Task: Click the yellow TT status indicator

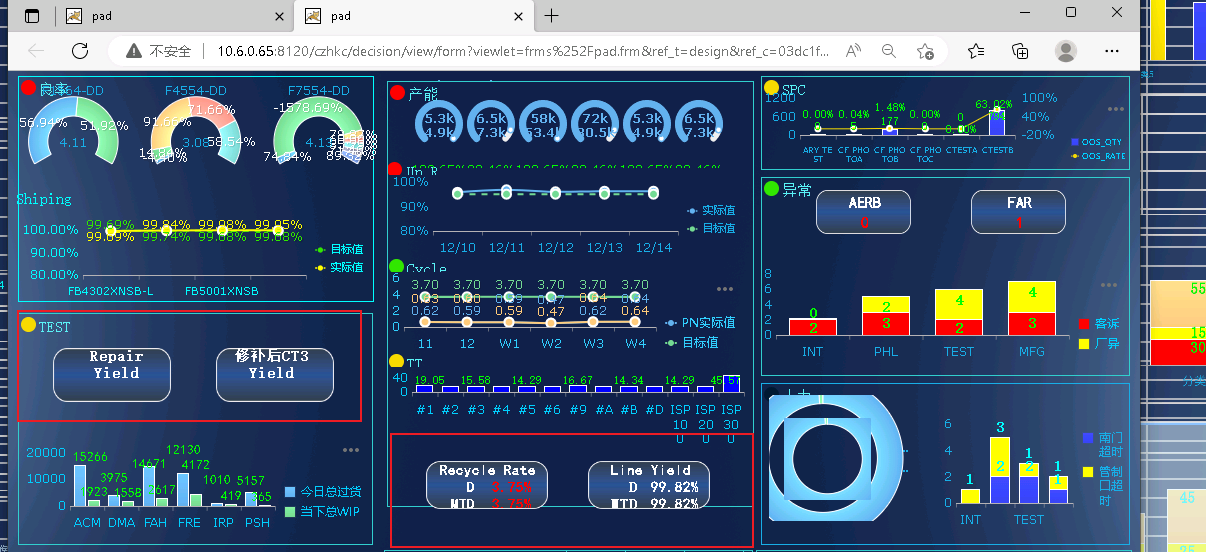Action: 395,361
